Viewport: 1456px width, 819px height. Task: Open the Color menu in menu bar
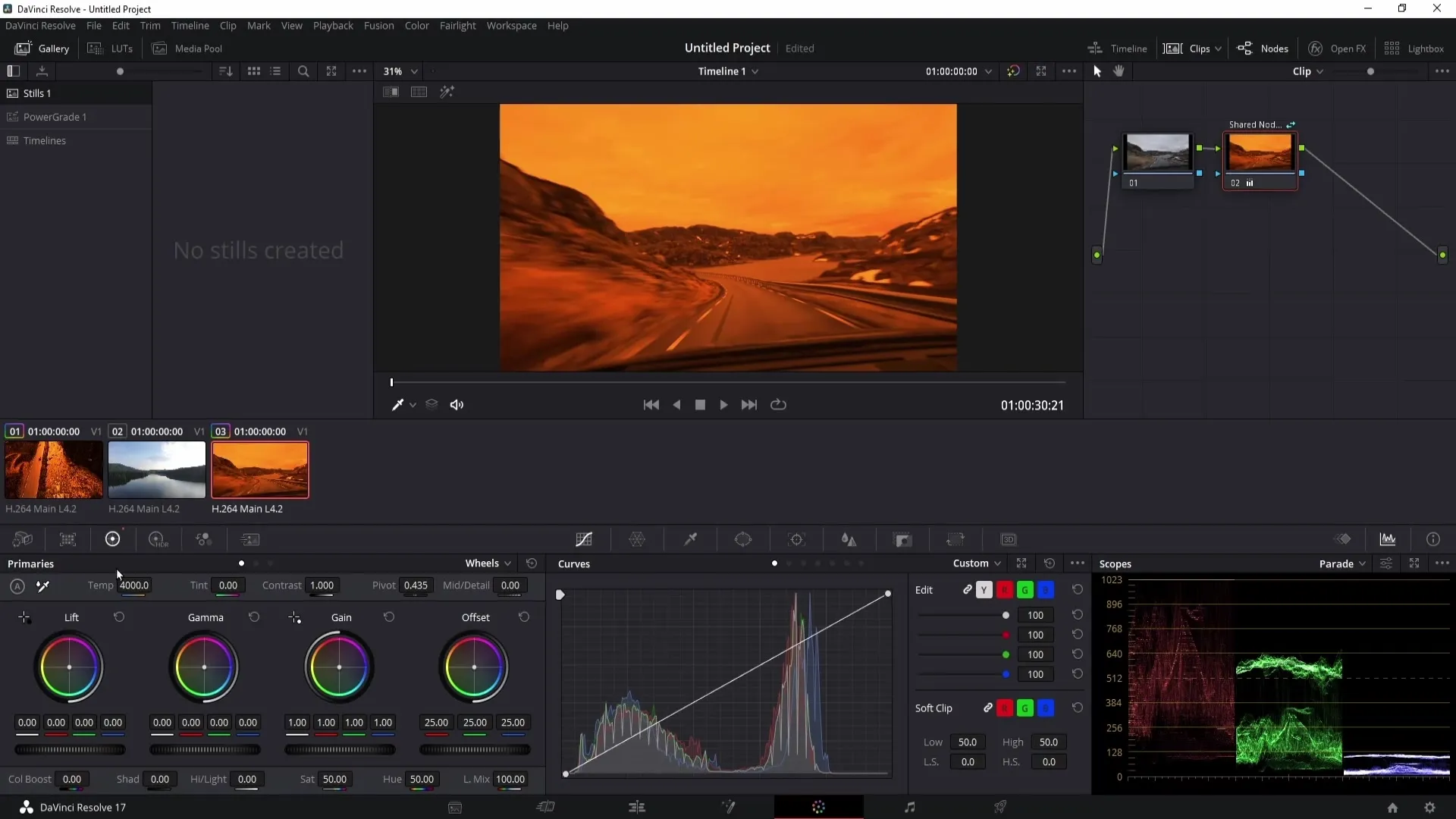tap(418, 25)
